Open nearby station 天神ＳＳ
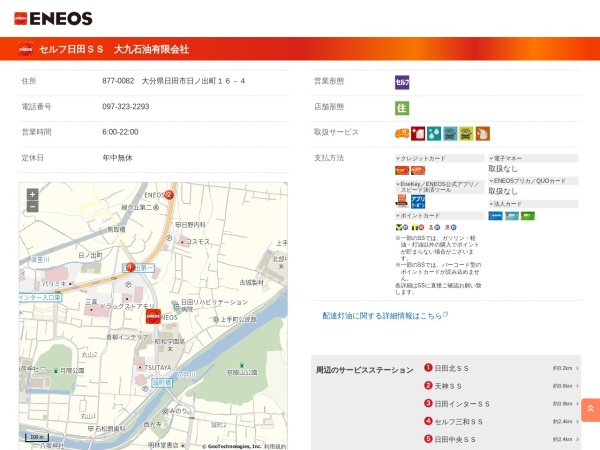Image resolution: width=600 pixels, height=450 pixels. (x=448, y=386)
